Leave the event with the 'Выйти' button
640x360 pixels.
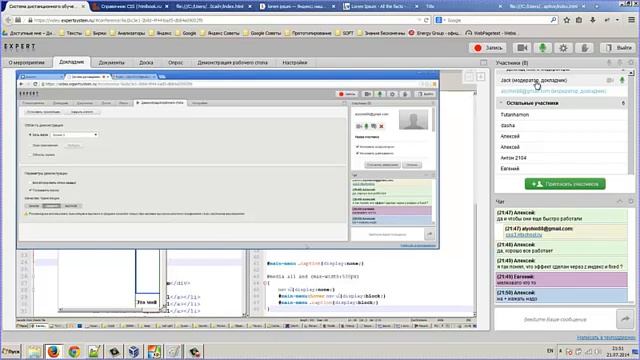(x=618, y=48)
